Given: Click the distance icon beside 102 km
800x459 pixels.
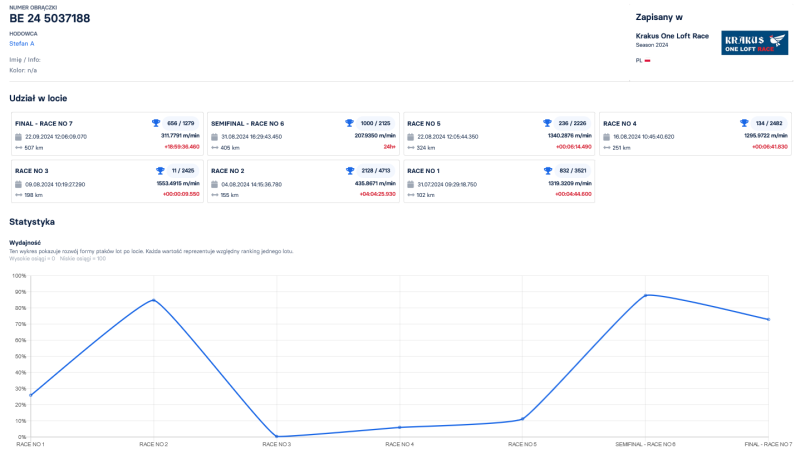Looking at the screenshot, I should (410, 195).
